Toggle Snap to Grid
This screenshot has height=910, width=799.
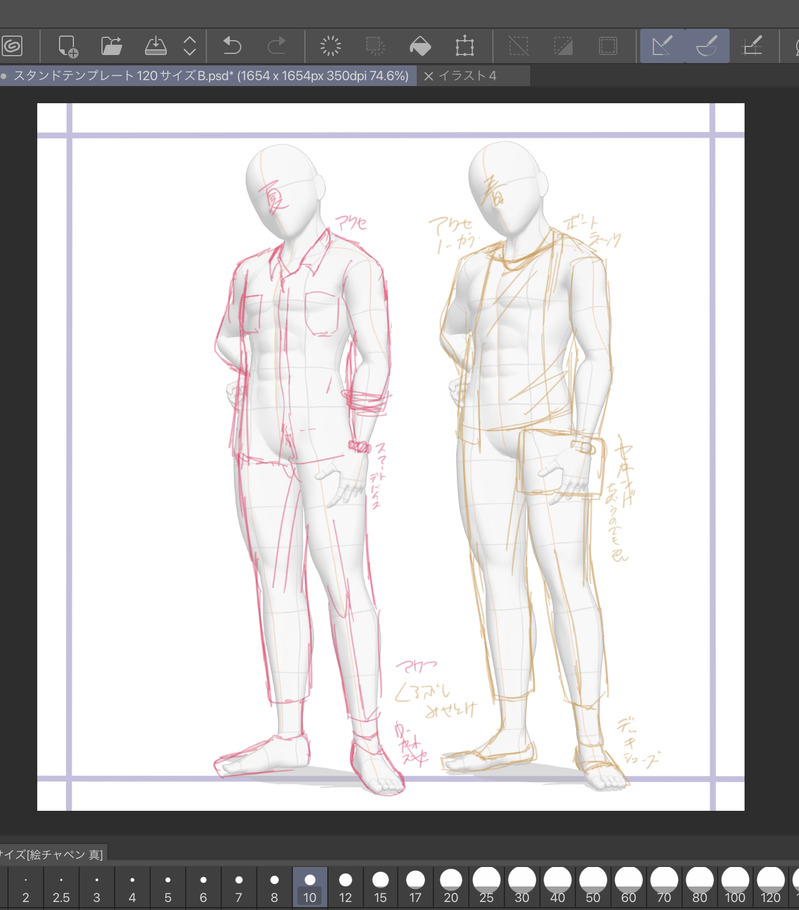[753, 46]
